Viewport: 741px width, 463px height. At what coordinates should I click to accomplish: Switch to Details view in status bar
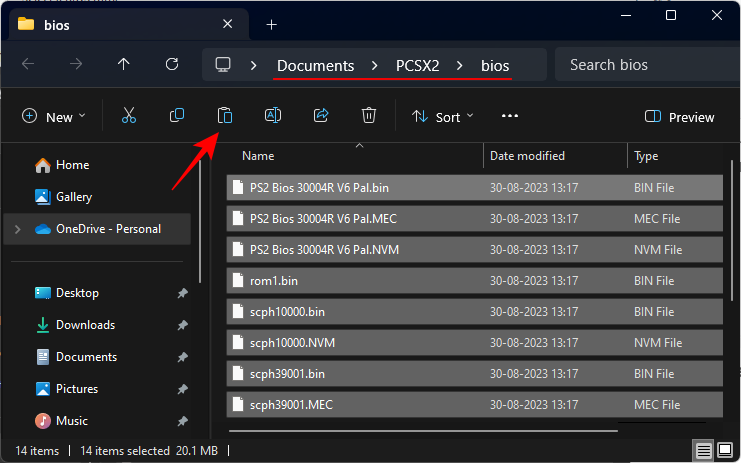tap(703, 450)
